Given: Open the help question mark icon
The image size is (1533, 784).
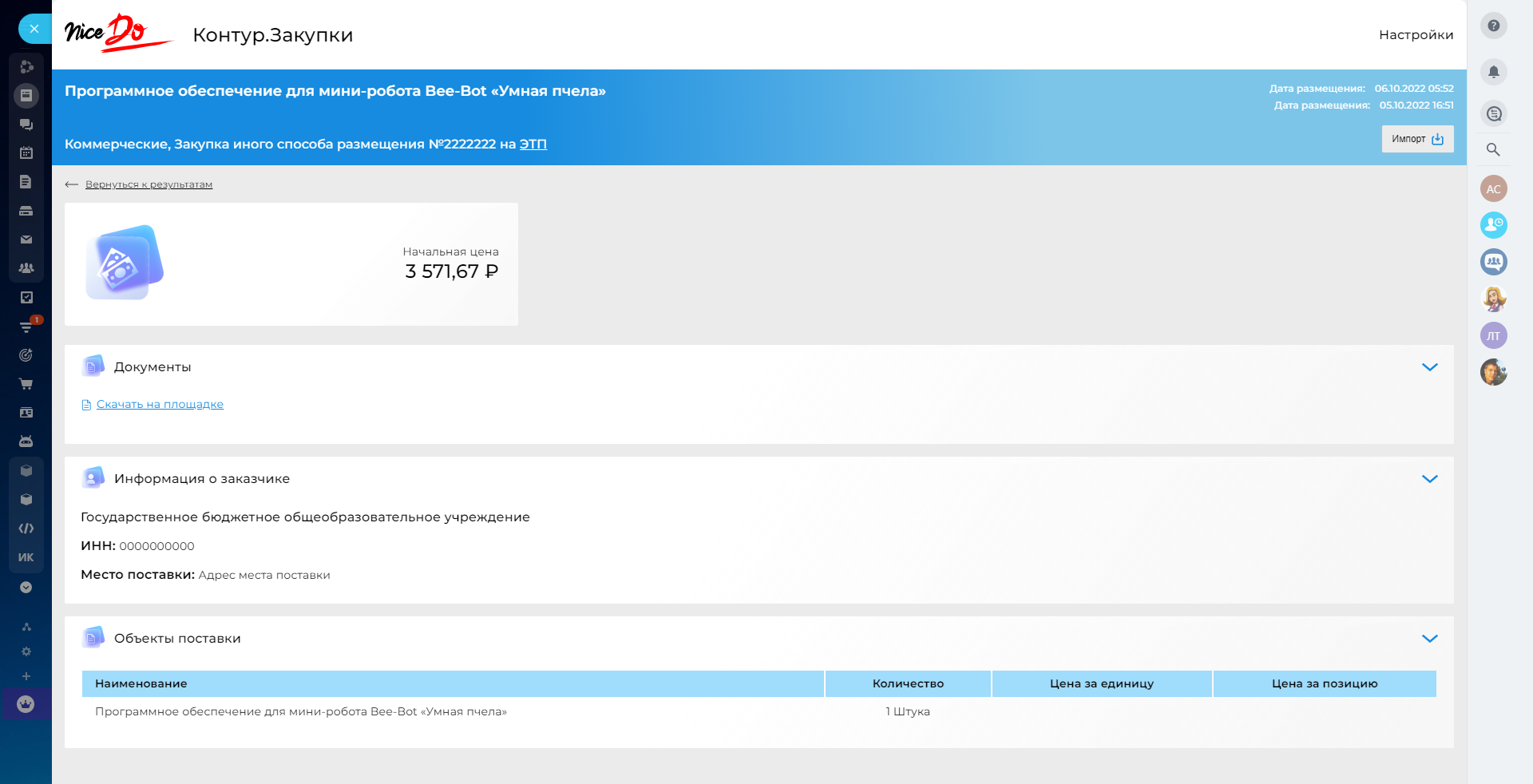Looking at the screenshot, I should click(1493, 26).
